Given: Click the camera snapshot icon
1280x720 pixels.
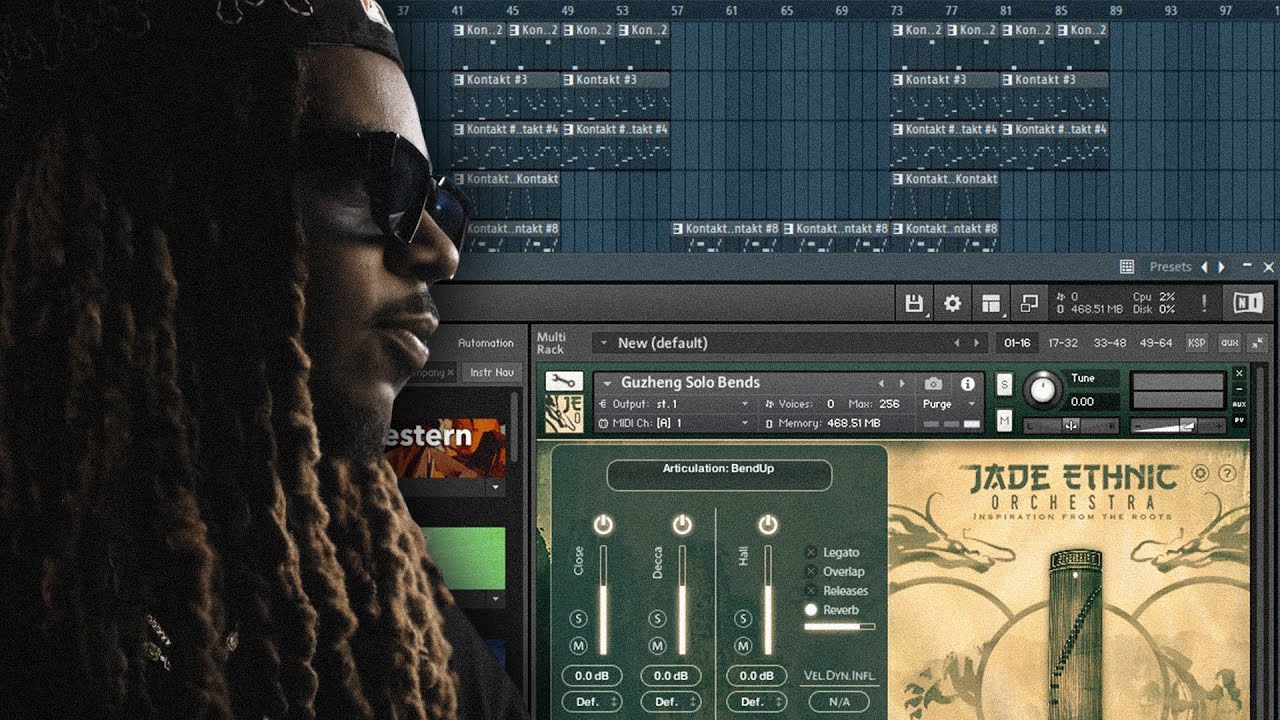Looking at the screenshot, I should click(933, 383).
